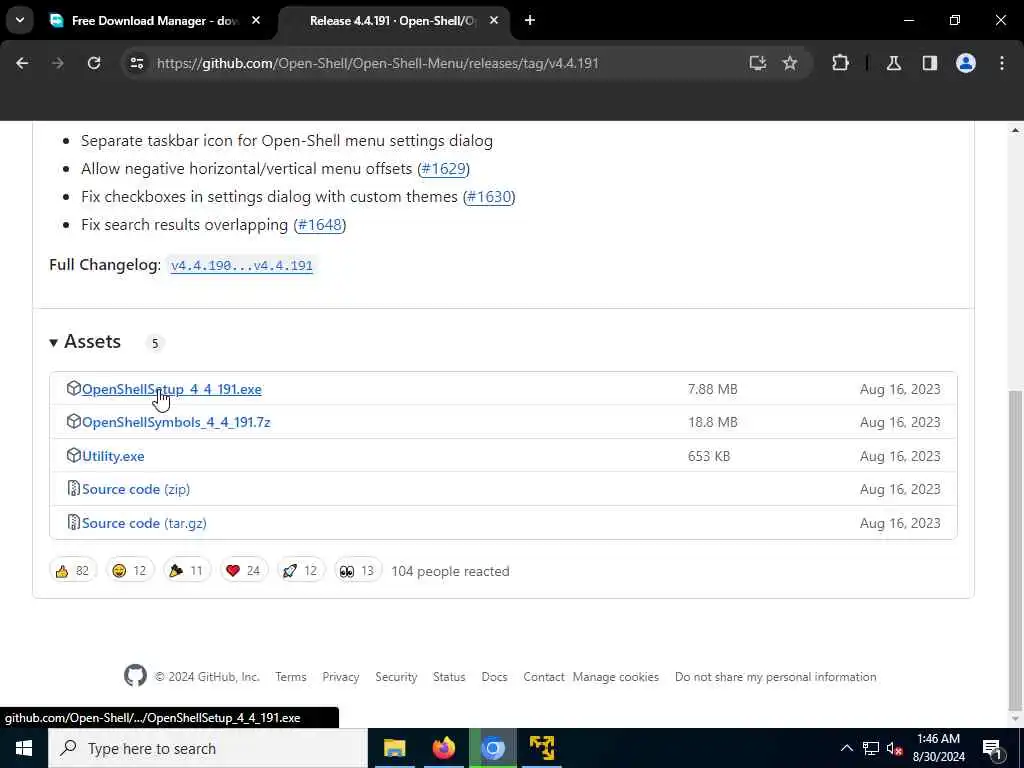
Task: Click the address bar URL field
Action: pyautogui.click(x=377, y=63)
